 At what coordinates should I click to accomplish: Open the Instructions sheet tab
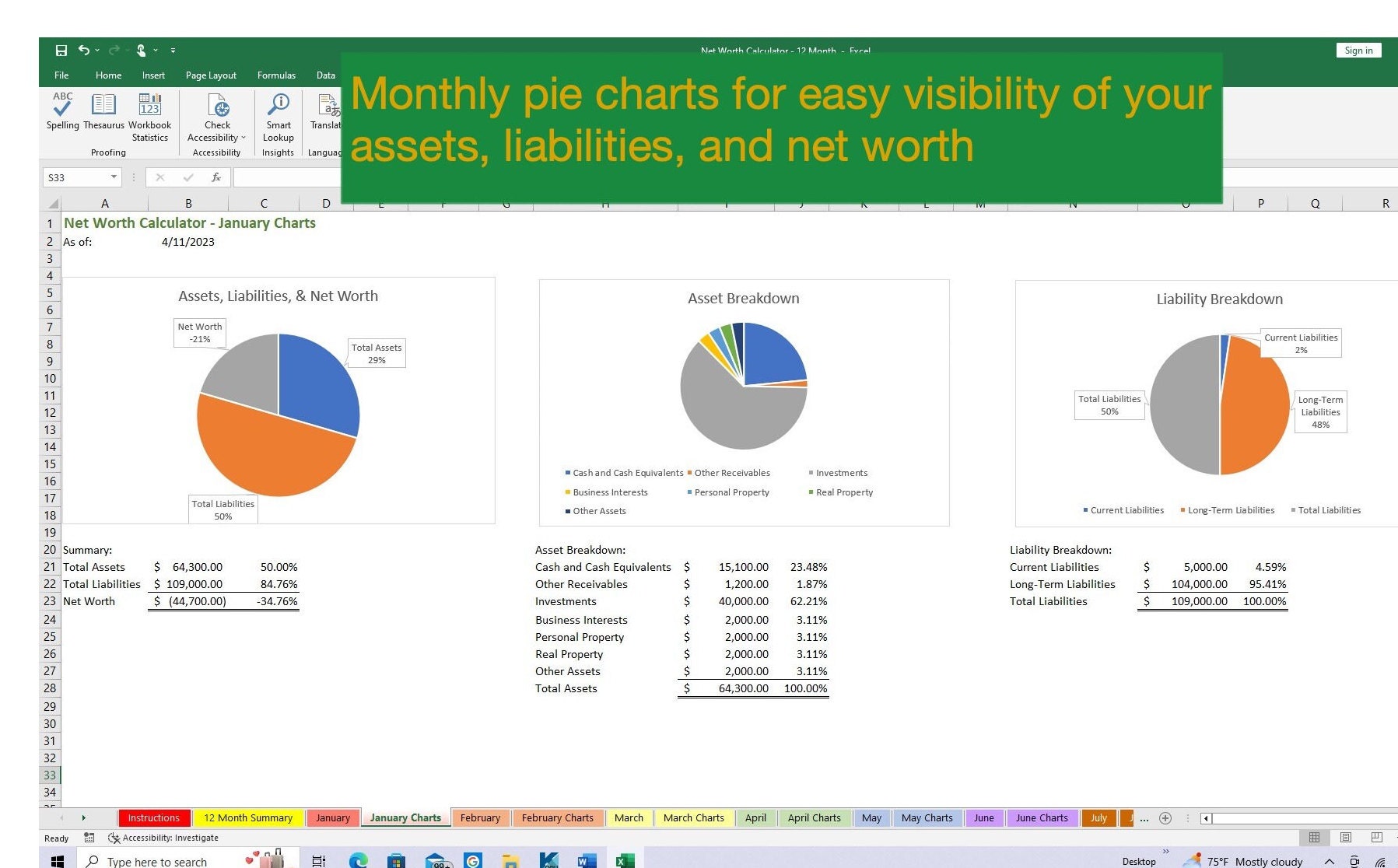pos(153,818)
